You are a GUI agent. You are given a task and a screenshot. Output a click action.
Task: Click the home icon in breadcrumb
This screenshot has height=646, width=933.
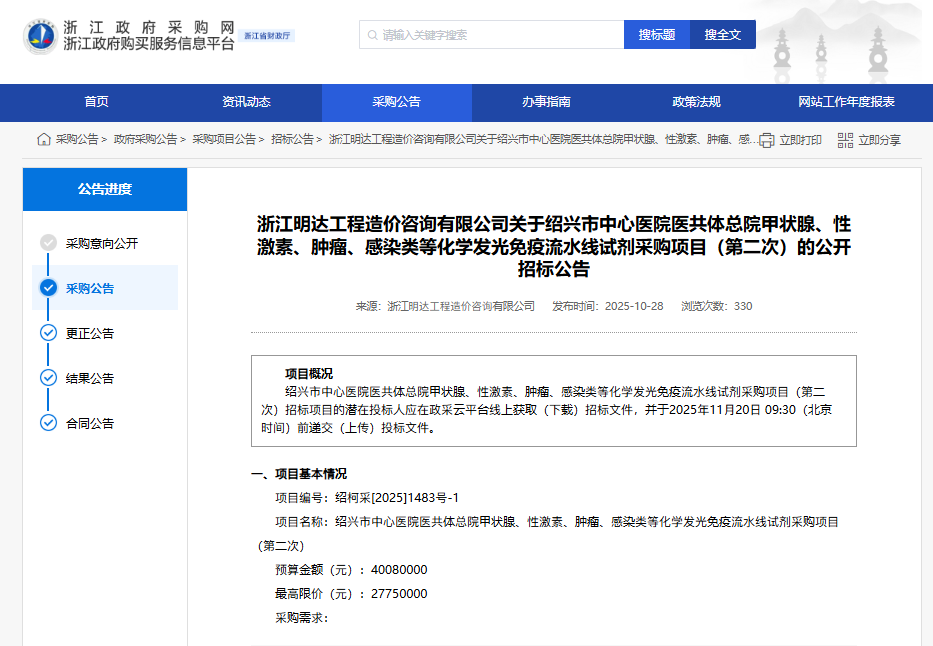click(44, 140)
